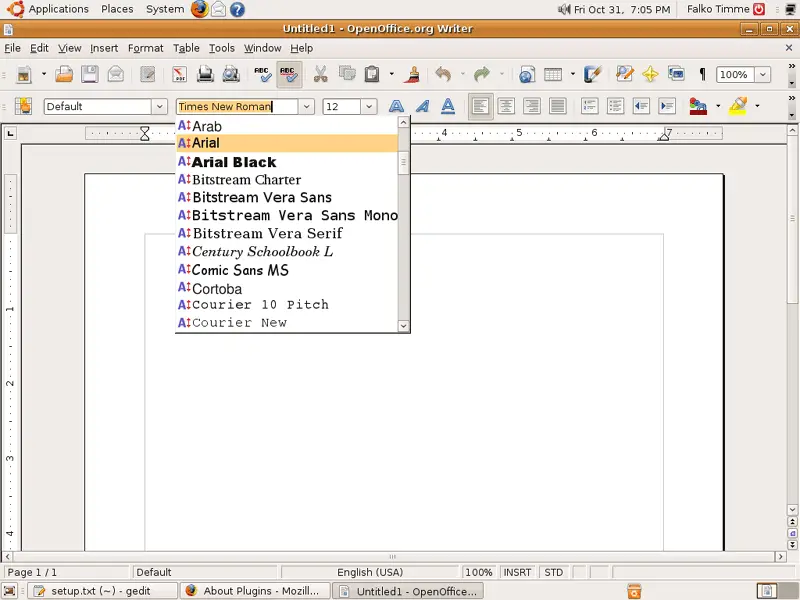Screen dimensions: 800x600
Task: Open the Find & Replace dialog
Action: 624,74
